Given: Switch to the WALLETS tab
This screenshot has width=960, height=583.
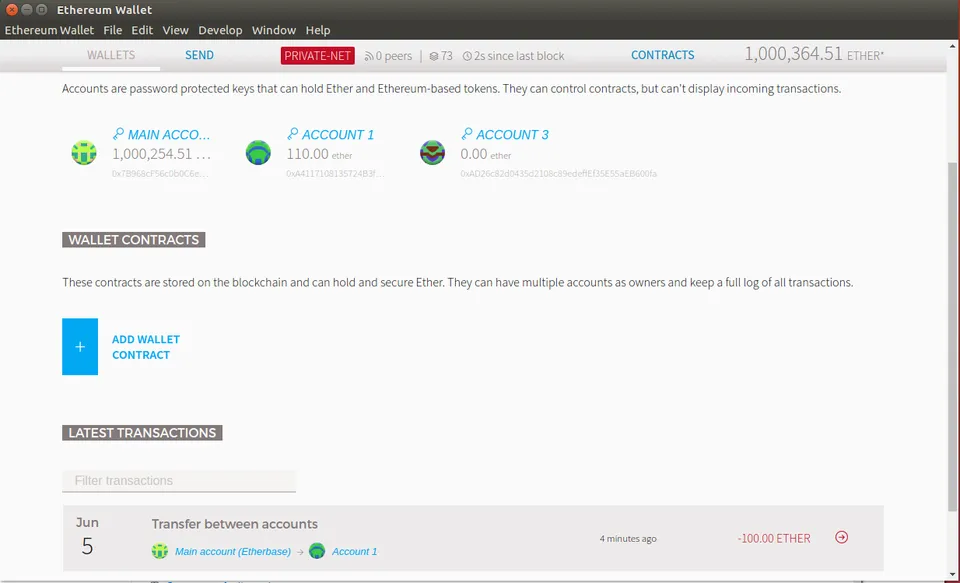Looking at the screenshot, I should coord(111,55).
